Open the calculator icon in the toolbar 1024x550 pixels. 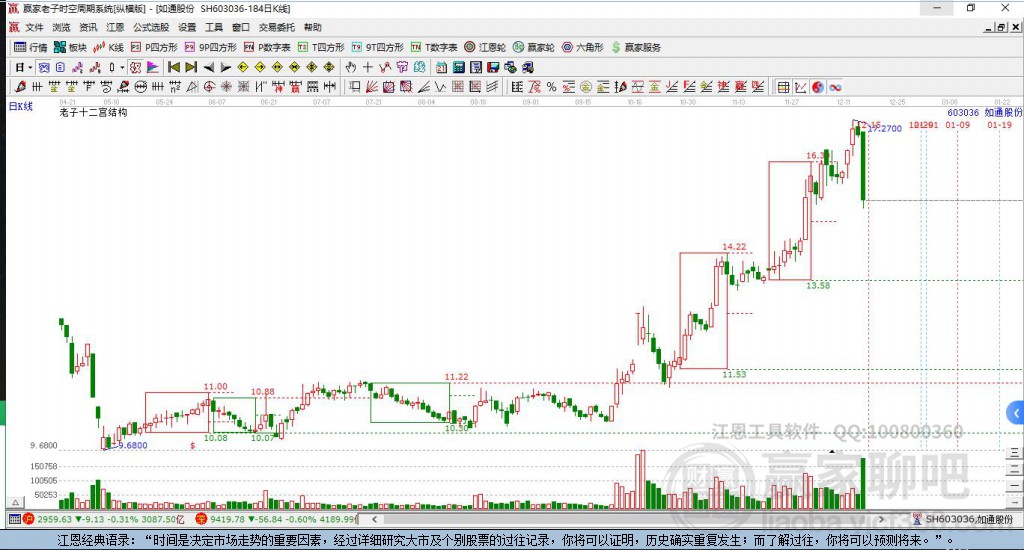(458, 67)
